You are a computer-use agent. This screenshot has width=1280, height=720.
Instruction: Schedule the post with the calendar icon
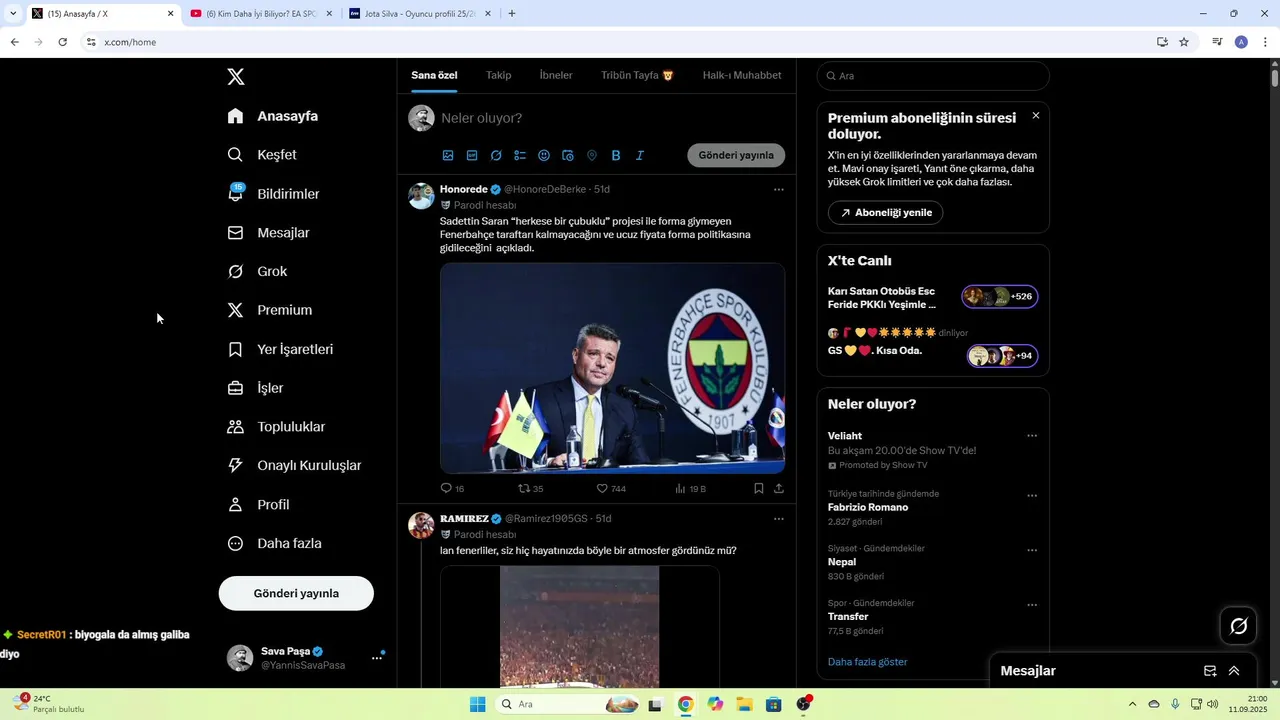click(x=568, y=156)
